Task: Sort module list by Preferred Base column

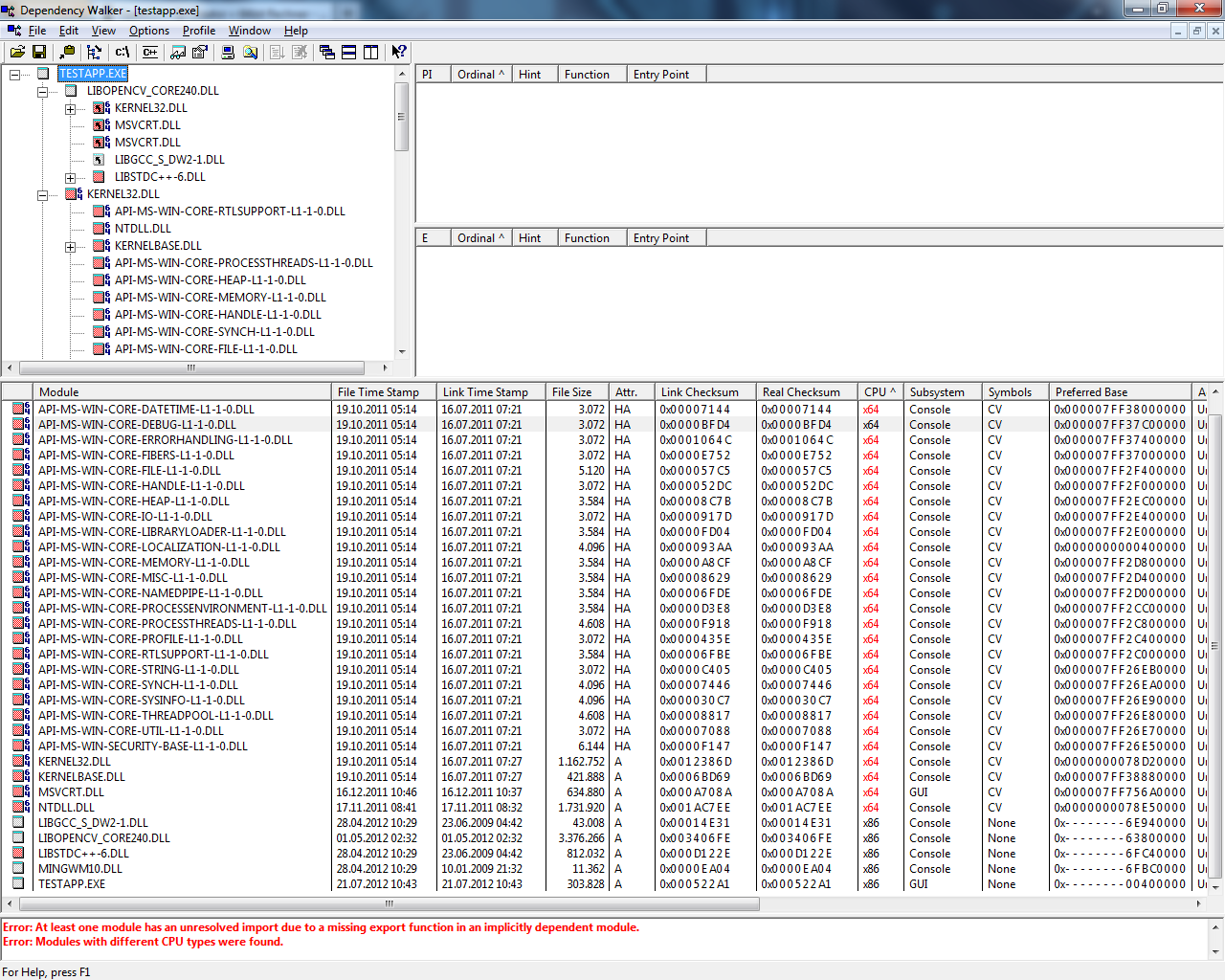Action: coord(1121,391)
